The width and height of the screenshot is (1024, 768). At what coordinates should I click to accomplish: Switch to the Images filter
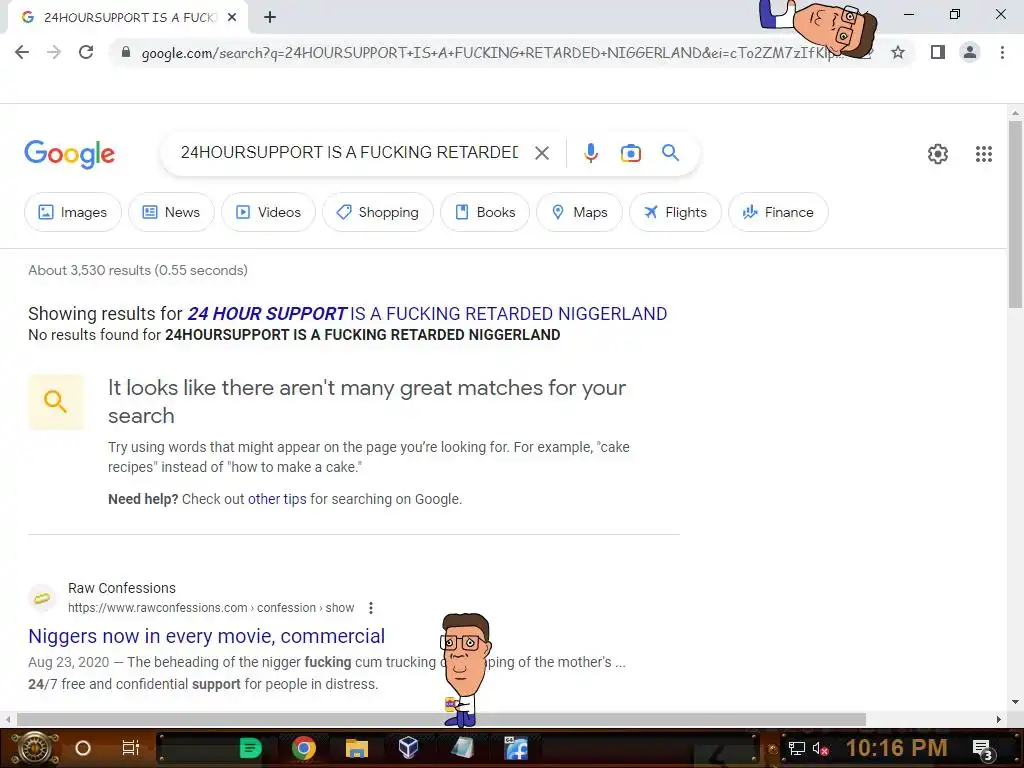(x=73, y=212)
